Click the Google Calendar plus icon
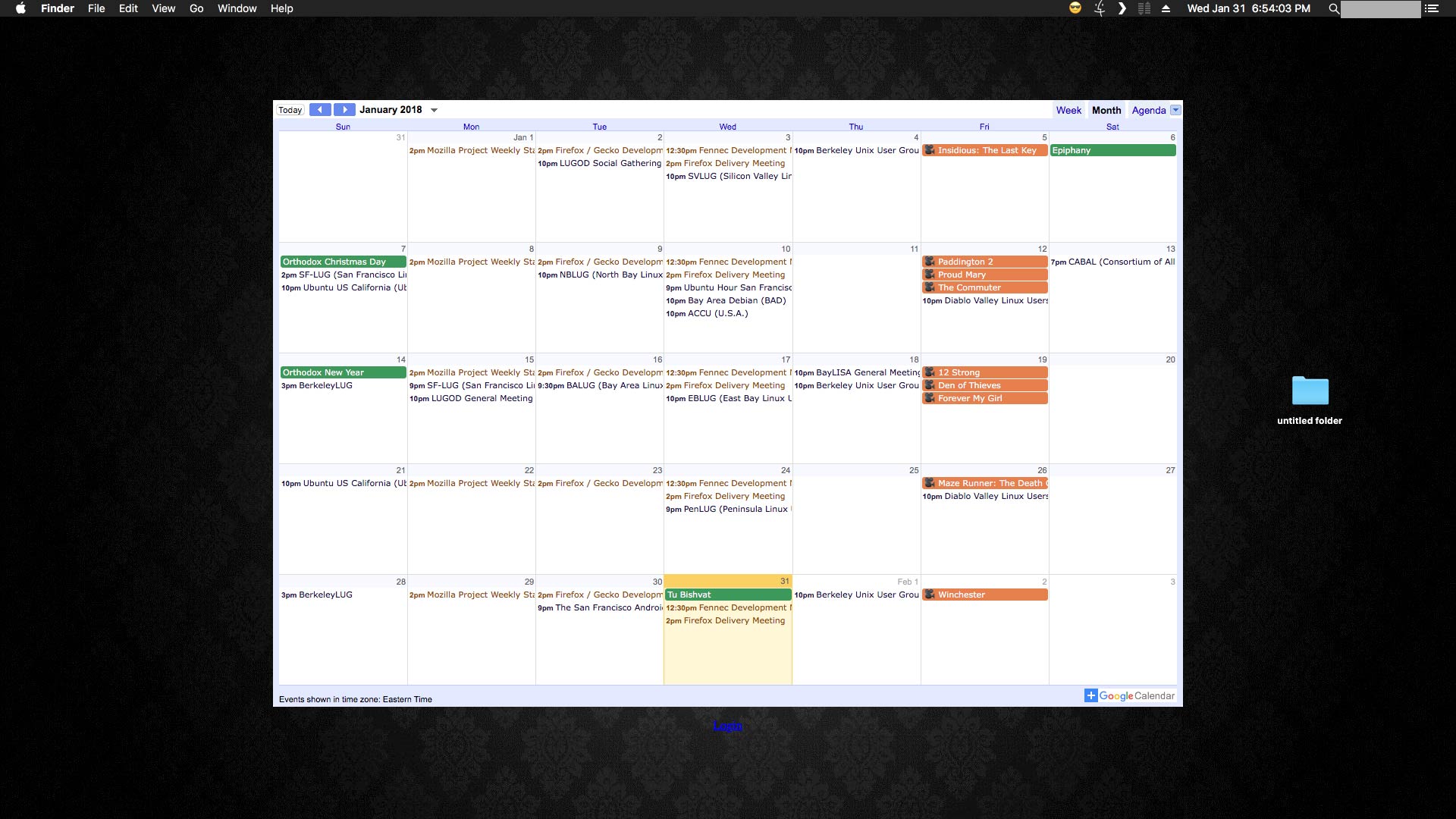 click(1090, 695)
